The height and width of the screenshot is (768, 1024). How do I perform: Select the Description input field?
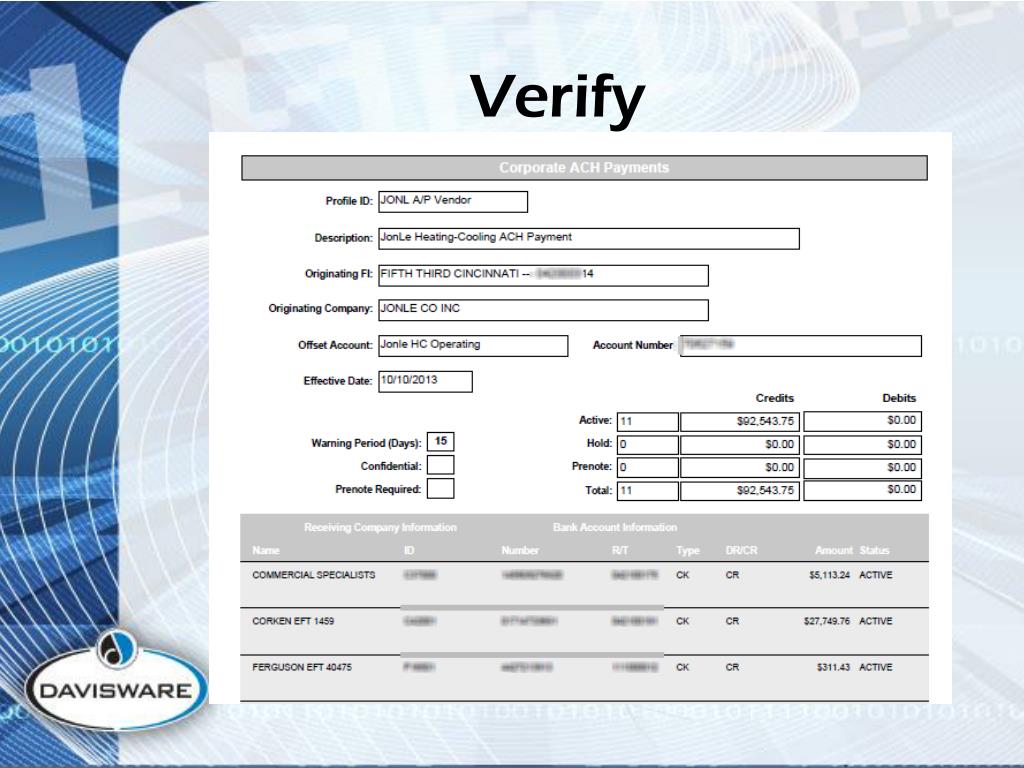588,238
